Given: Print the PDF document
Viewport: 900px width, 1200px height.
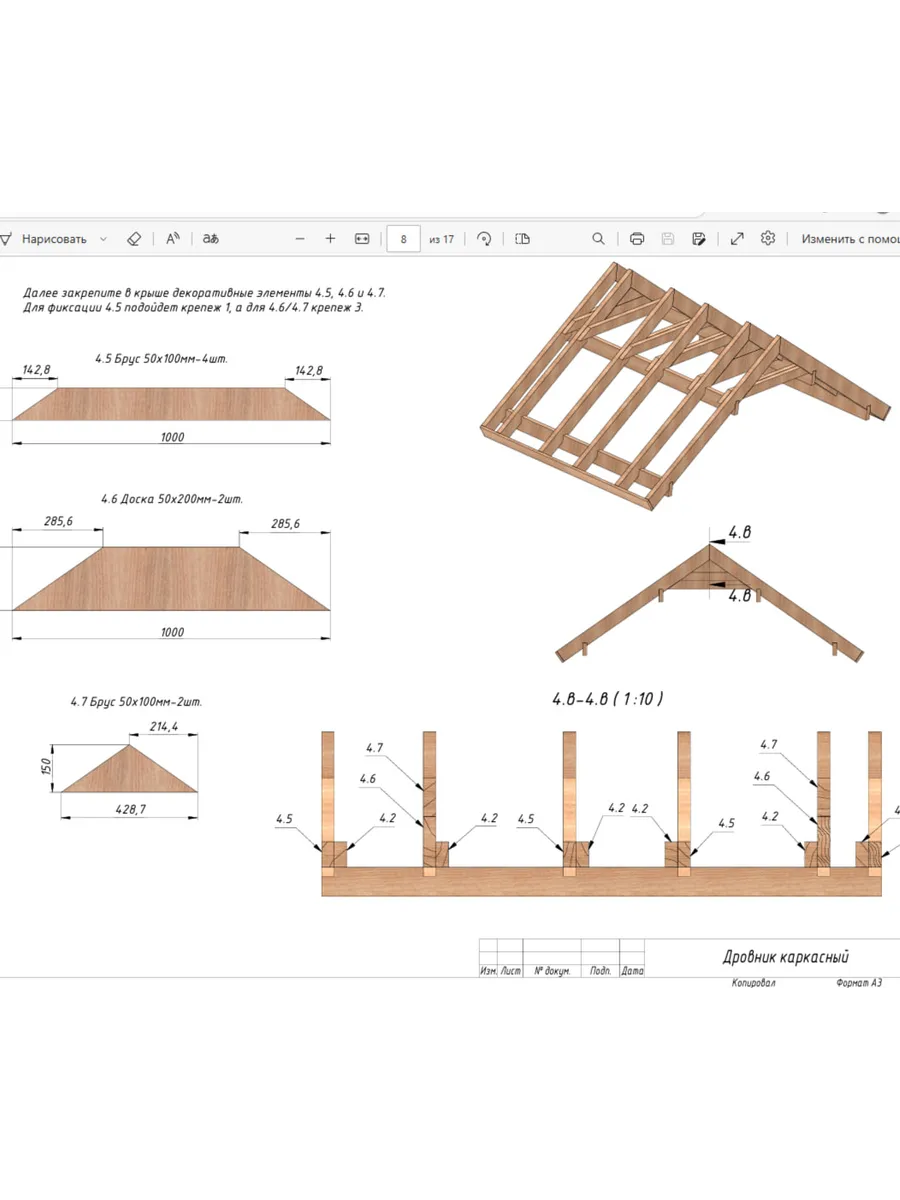Looking at the screenshot, I should [637, 239].
